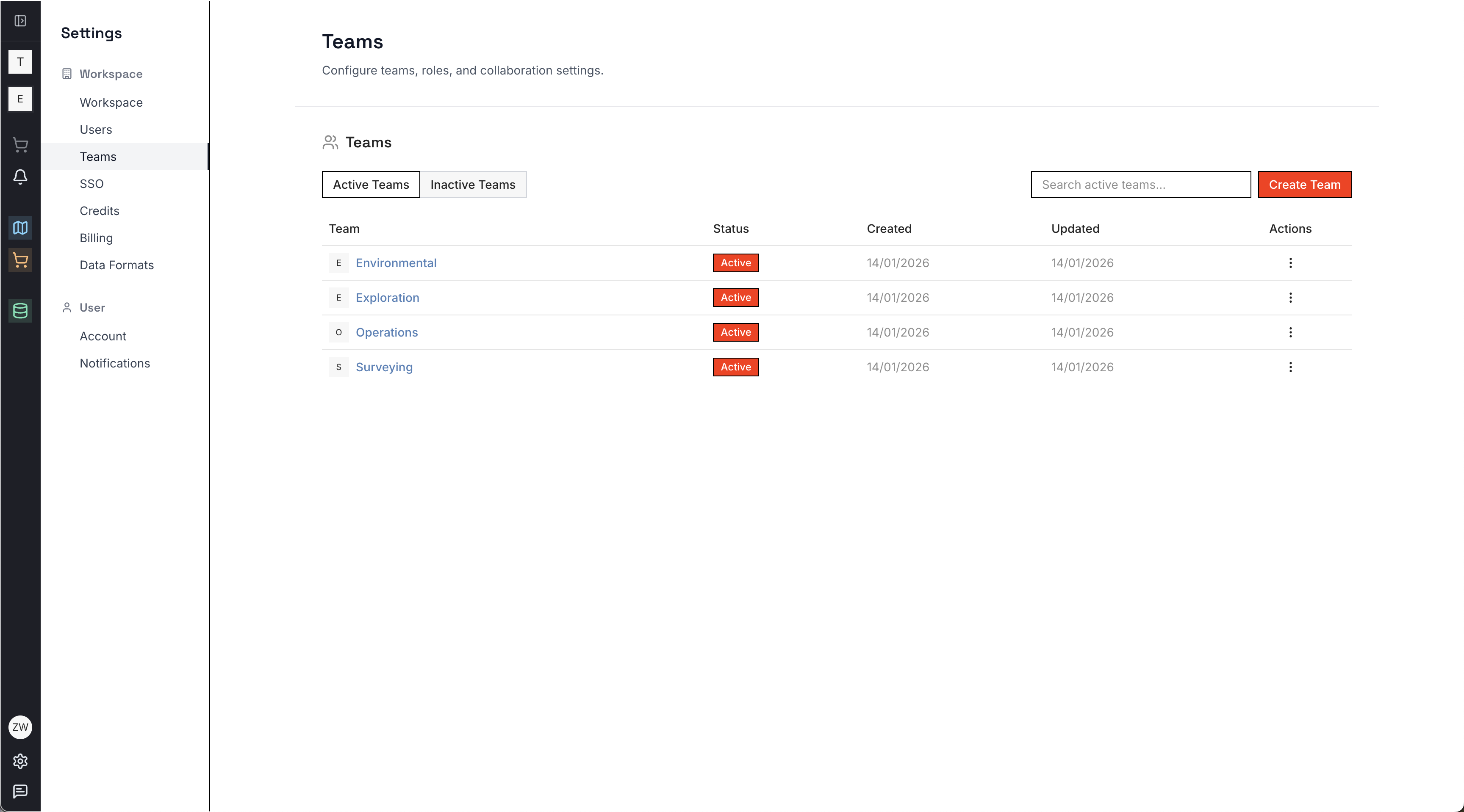Click the Teams people icon next to heading
Viewport: 1464px width, 812px height.
click(330, 143)
